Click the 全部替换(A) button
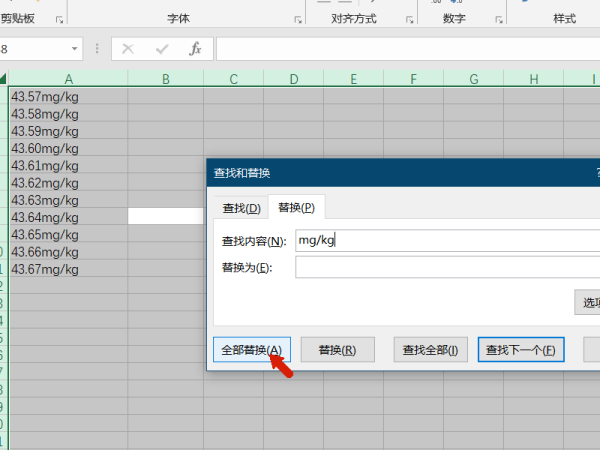600x450 pixels. tap(251, 350)
